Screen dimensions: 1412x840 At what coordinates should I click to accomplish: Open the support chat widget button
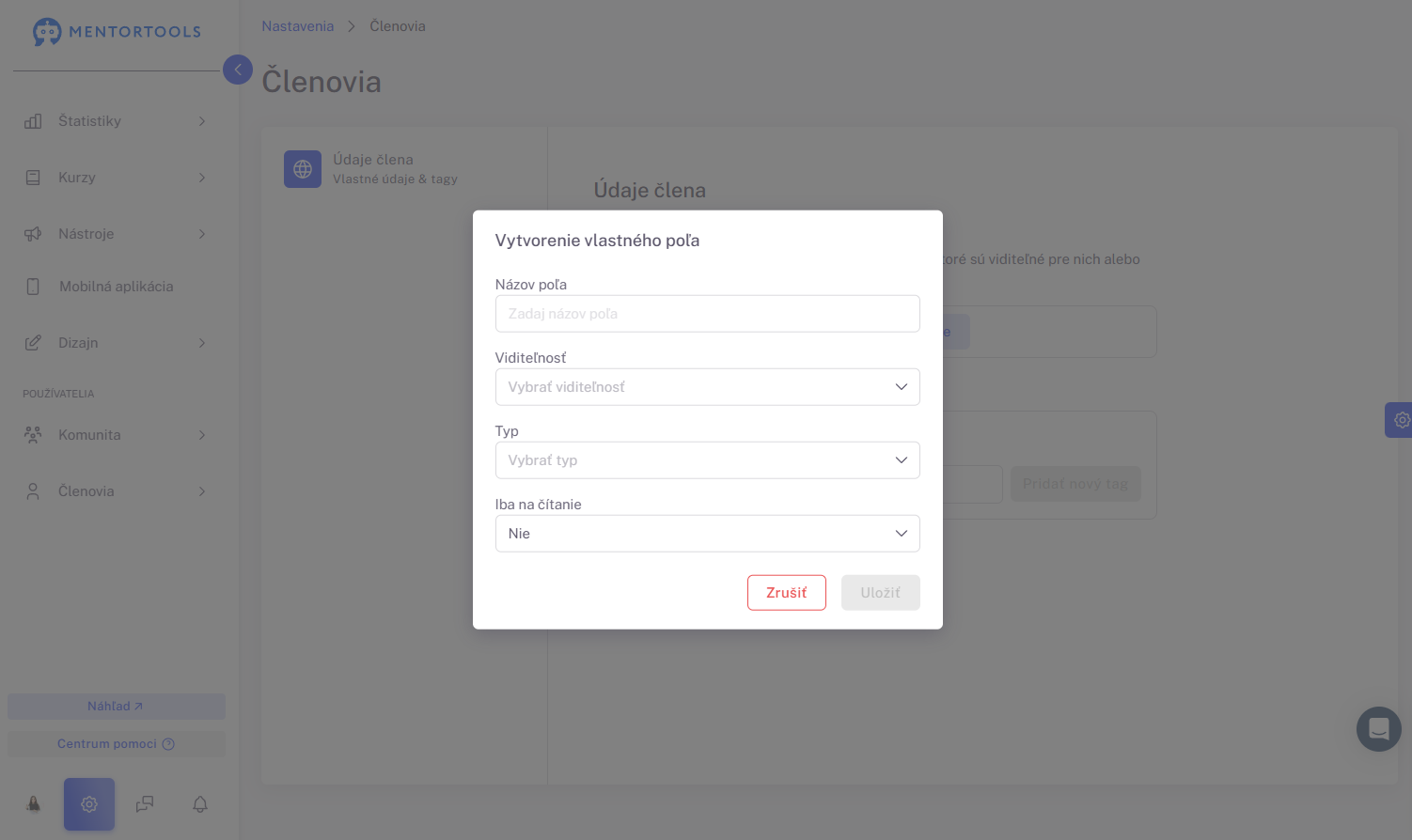coord(1379,729)
